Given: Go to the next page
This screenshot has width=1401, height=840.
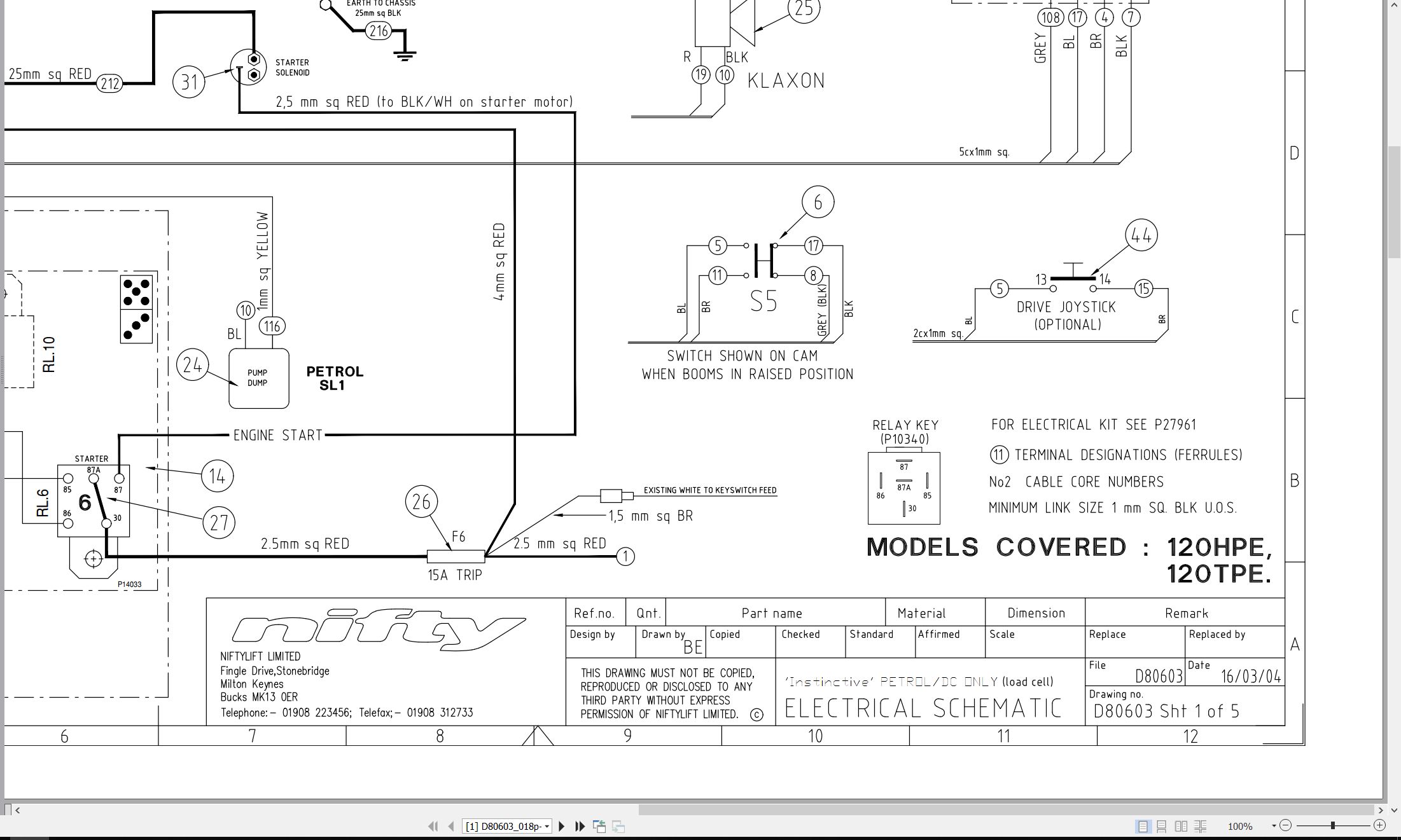Looking at the screenshot, I should click(x=561, y=826).
